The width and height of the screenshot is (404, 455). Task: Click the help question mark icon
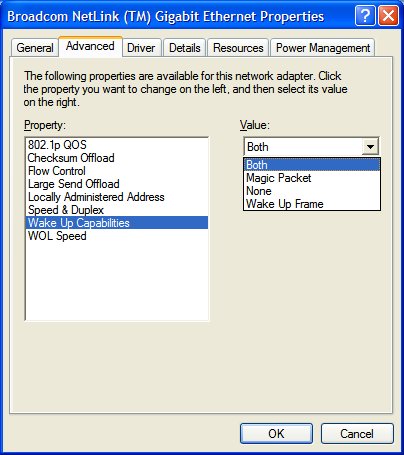(x=365, y=15)
